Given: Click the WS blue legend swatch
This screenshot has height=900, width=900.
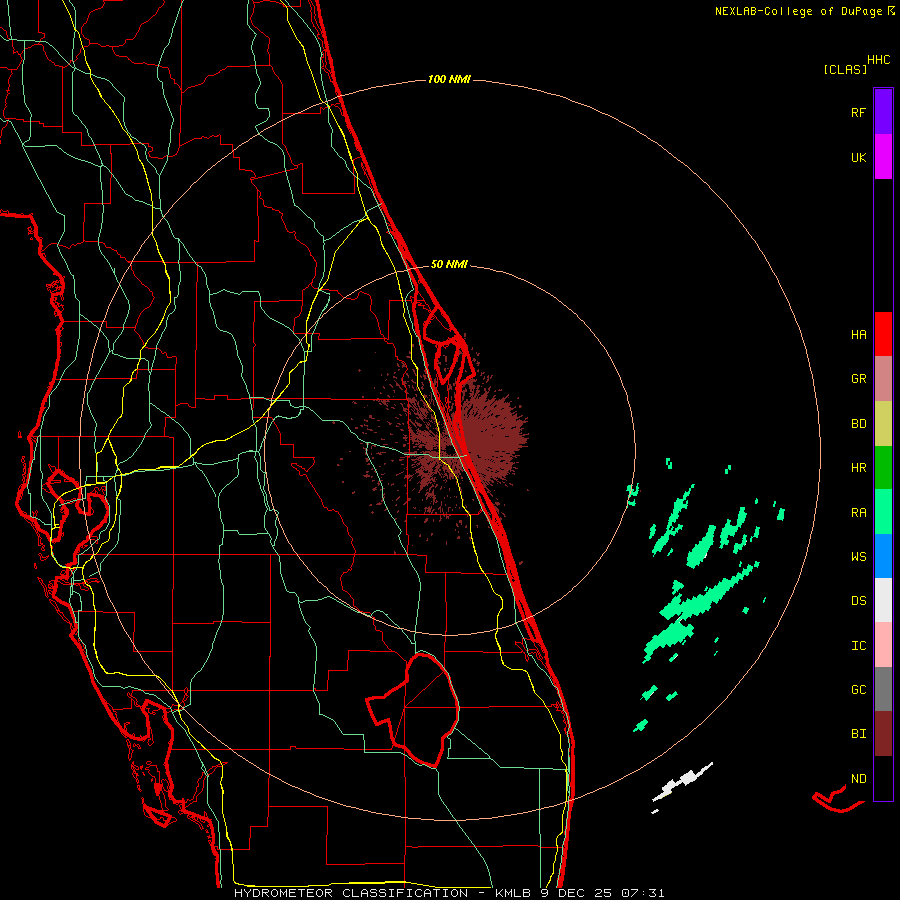Looking at the screenshot, I should (883, 556).
